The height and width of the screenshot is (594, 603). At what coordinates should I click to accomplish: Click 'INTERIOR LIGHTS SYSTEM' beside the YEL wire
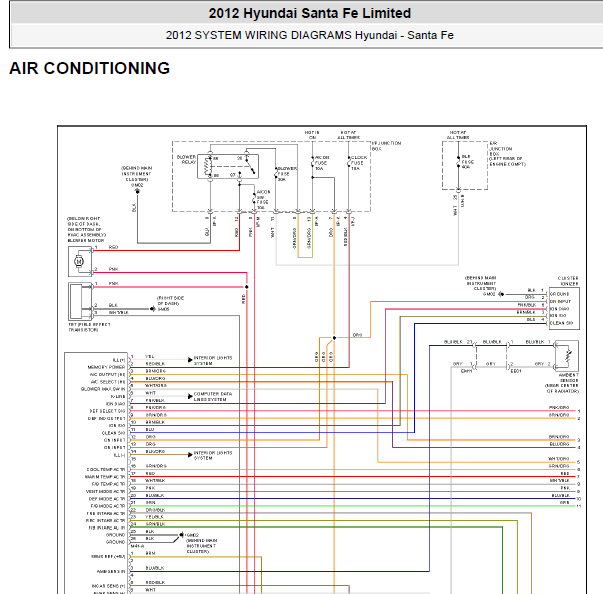tap(213, 360)
